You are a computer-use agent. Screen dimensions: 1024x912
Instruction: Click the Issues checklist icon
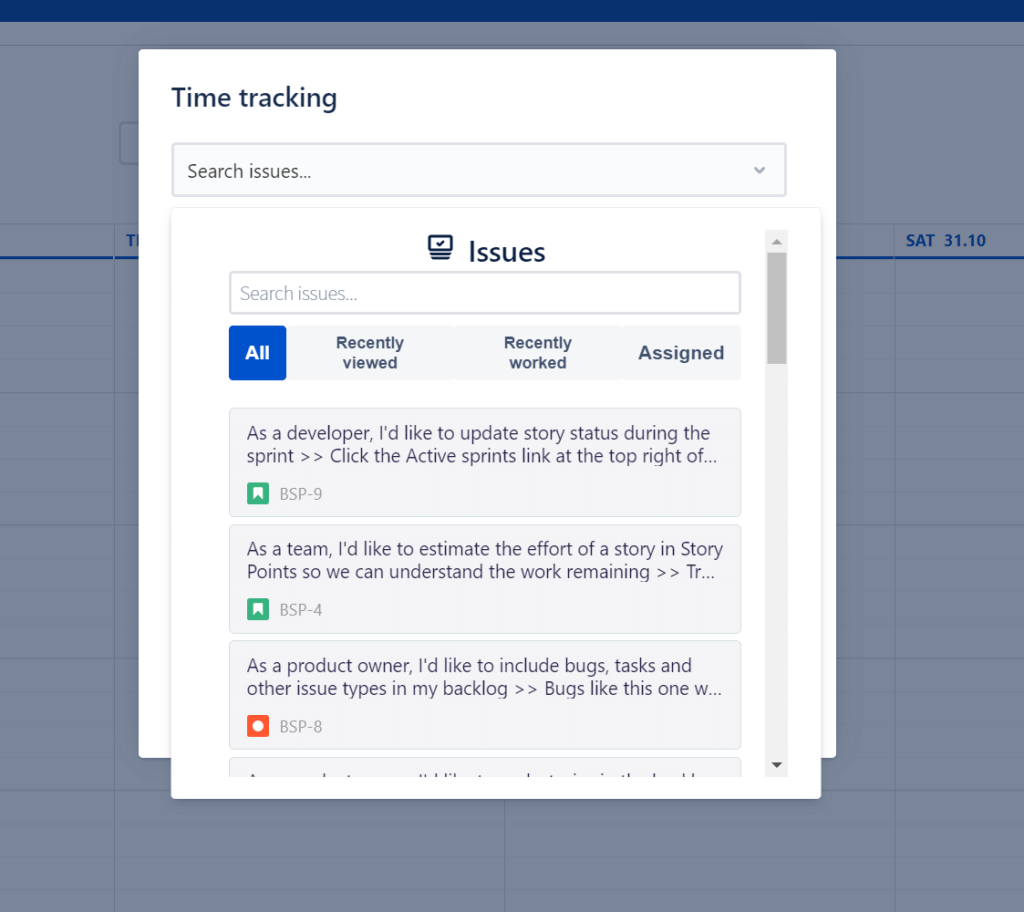point(440,248)
